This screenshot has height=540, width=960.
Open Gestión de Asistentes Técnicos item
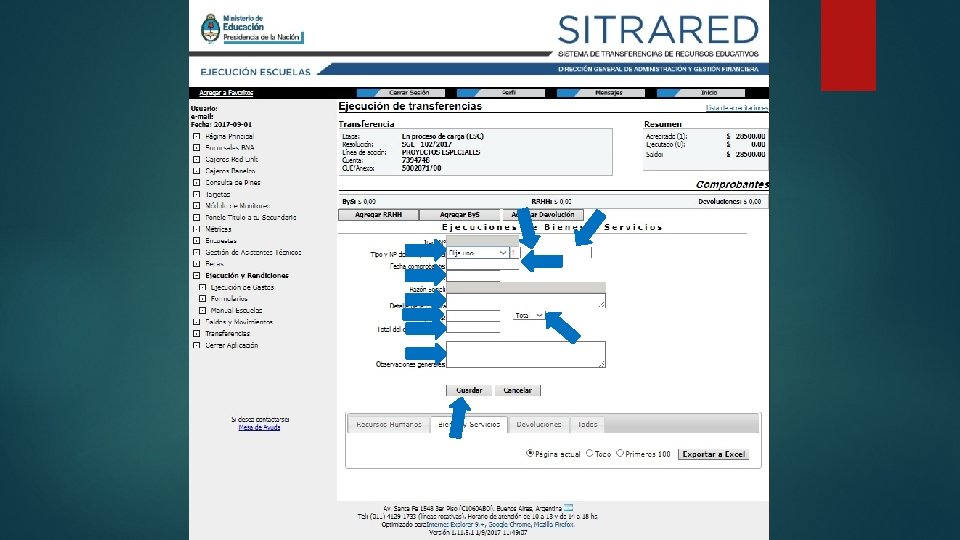253,252
